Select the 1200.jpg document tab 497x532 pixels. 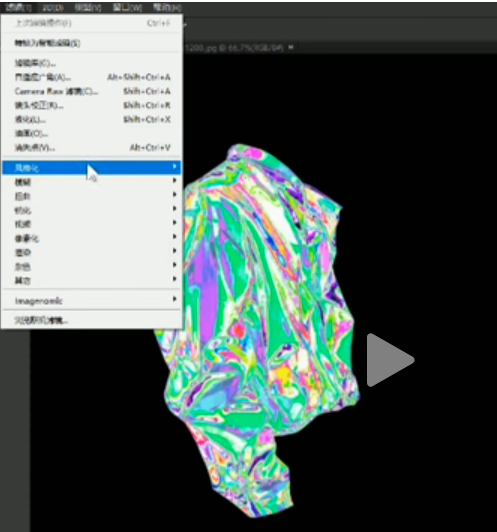point(234,48)
